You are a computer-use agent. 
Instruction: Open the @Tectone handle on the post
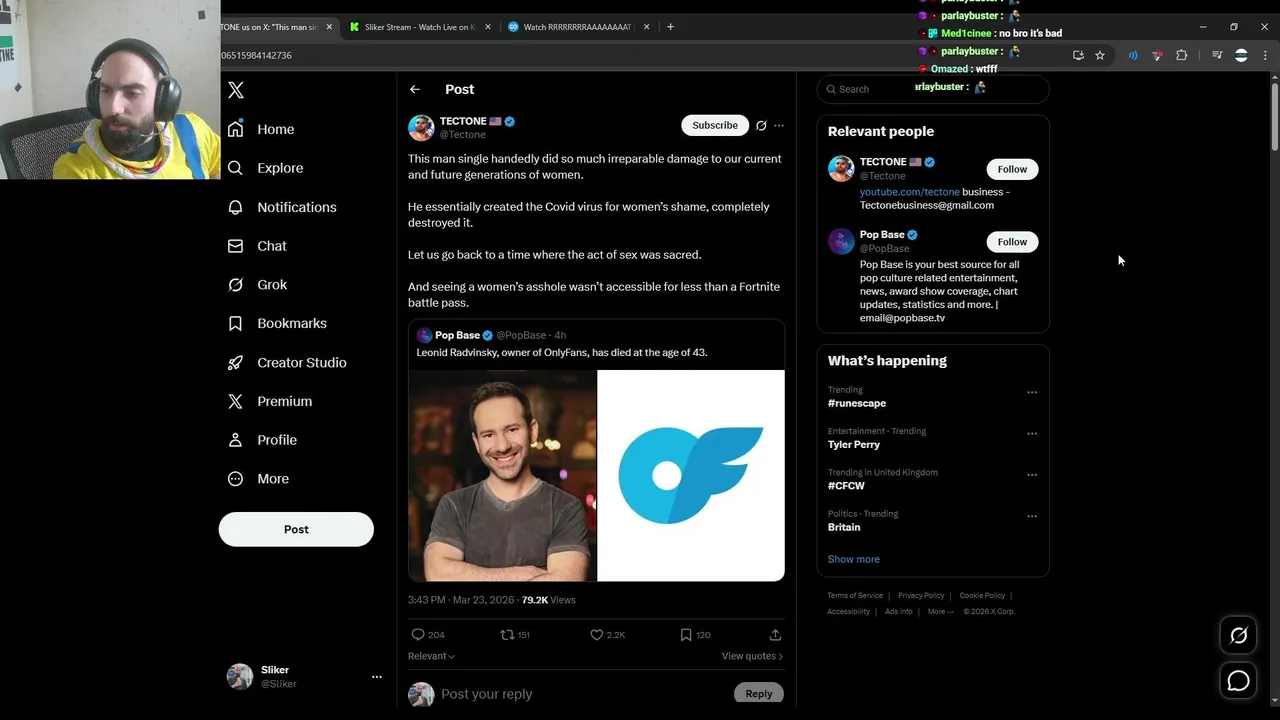(463, 135)
